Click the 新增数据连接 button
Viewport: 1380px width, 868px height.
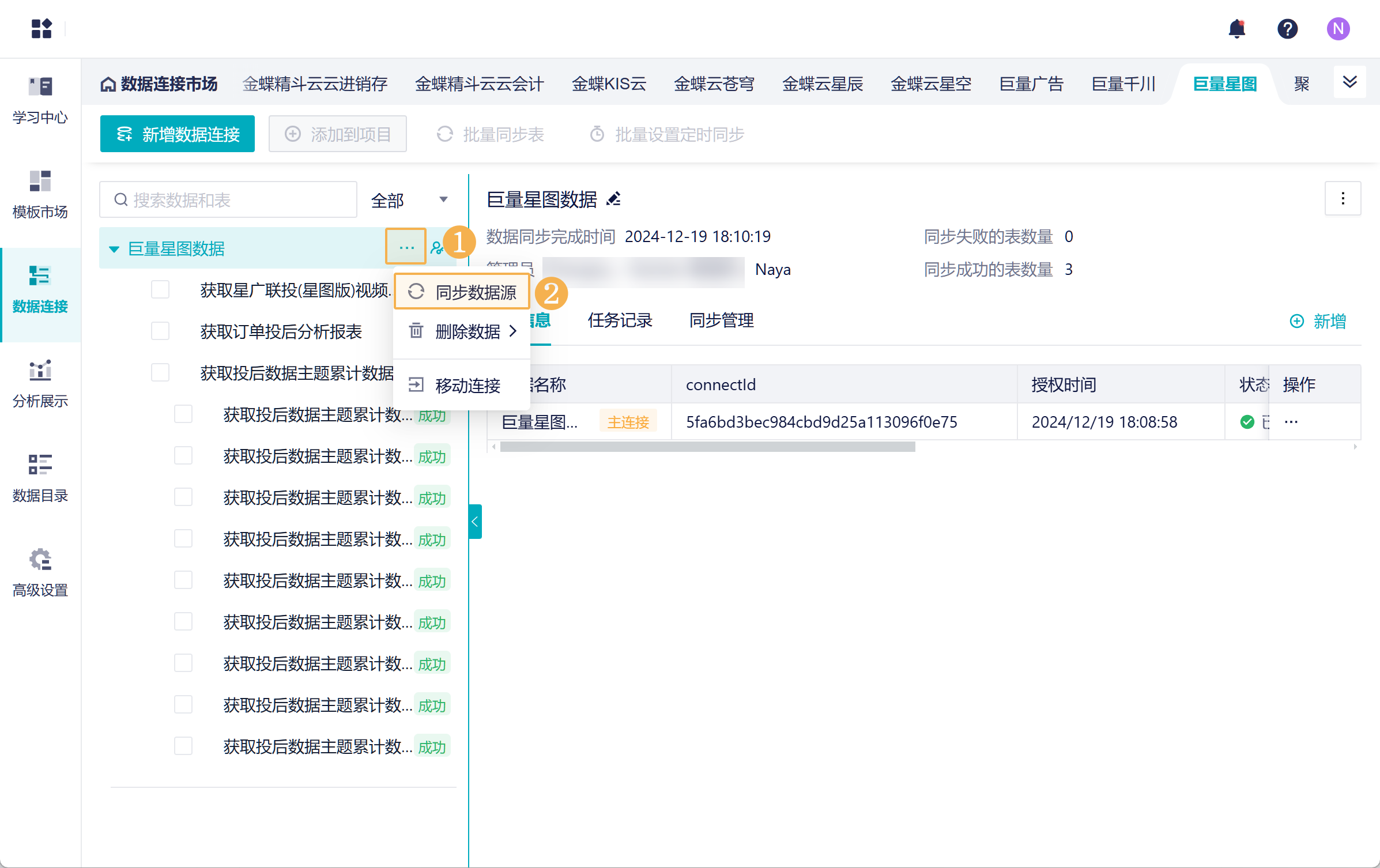coord(178,134)
